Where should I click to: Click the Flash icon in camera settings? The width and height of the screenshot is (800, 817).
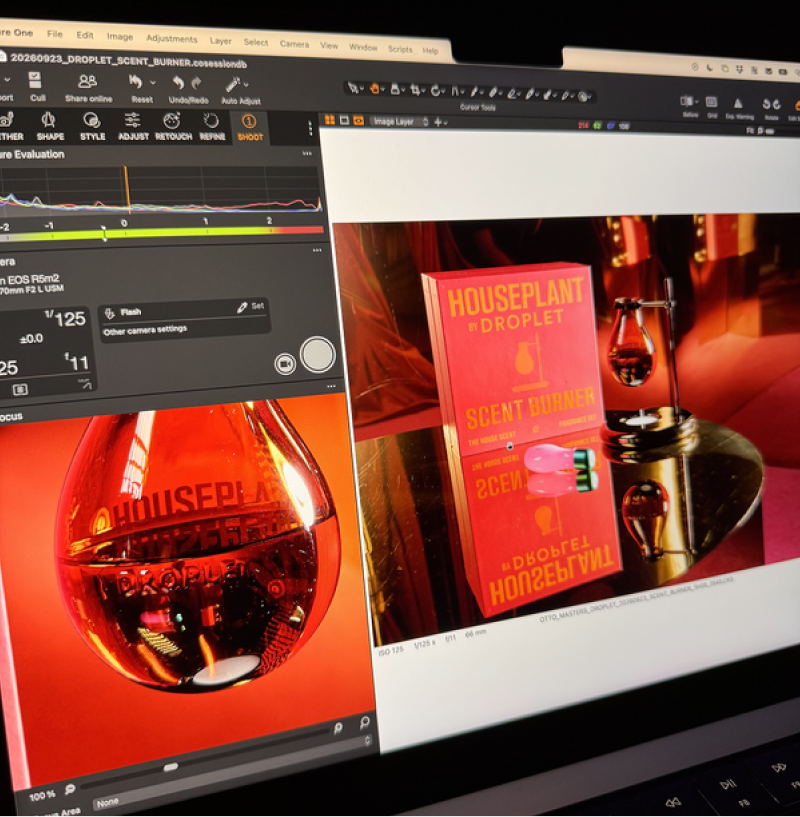109,313
